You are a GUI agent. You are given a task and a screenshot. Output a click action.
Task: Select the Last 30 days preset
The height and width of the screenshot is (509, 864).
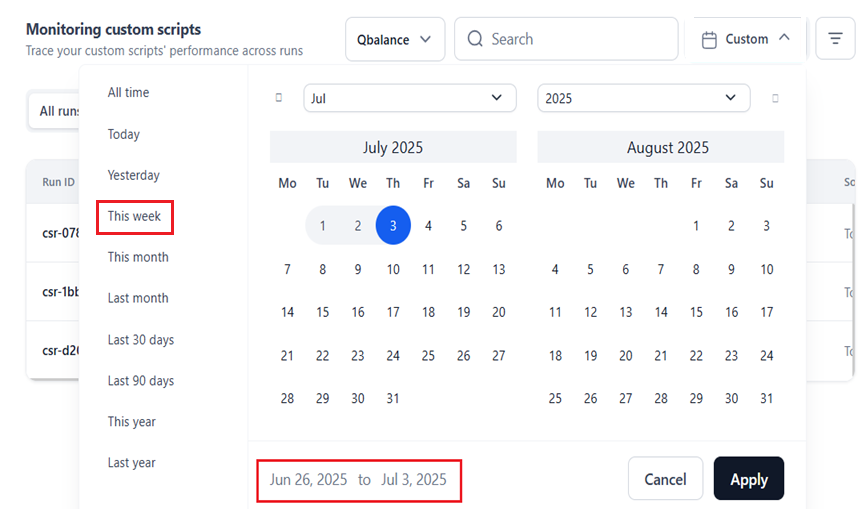141,340
